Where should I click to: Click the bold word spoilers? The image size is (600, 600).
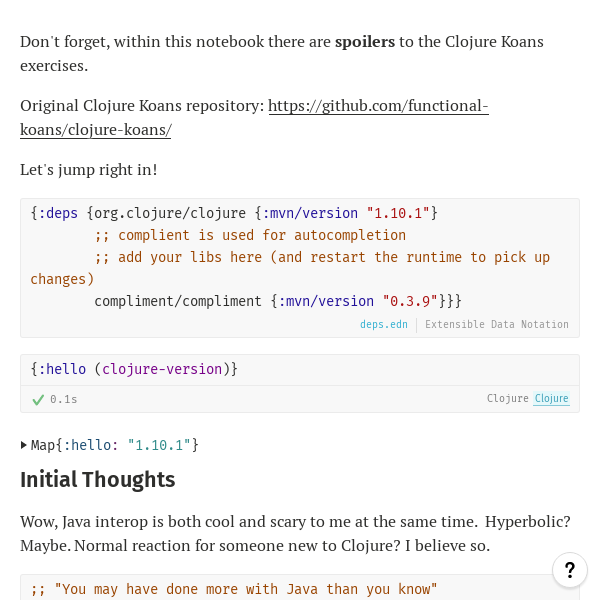[x=364, y=42]
